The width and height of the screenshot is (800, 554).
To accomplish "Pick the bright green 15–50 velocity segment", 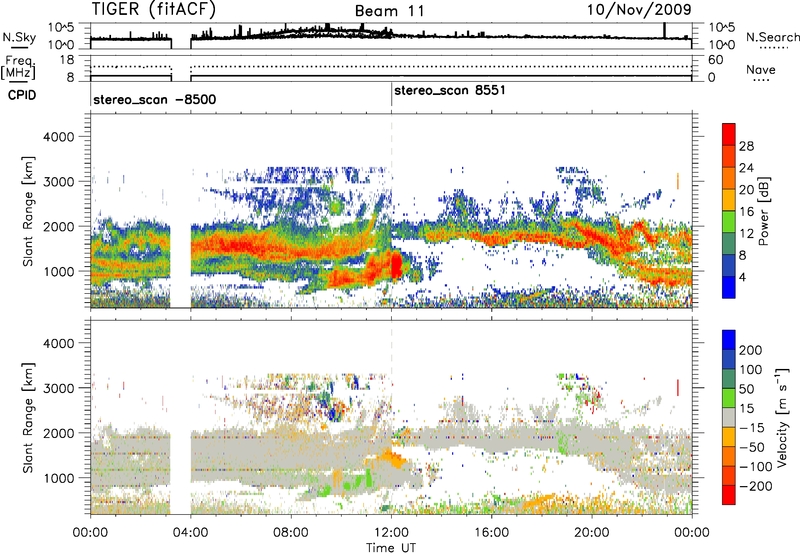I will [x=729, y=398].
